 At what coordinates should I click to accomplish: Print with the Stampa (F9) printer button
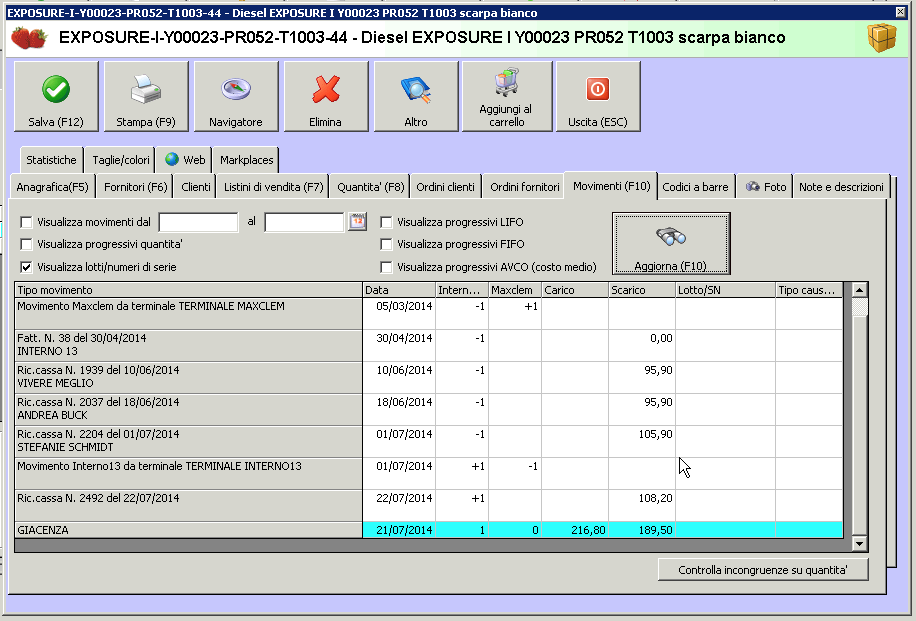(146, 96)
